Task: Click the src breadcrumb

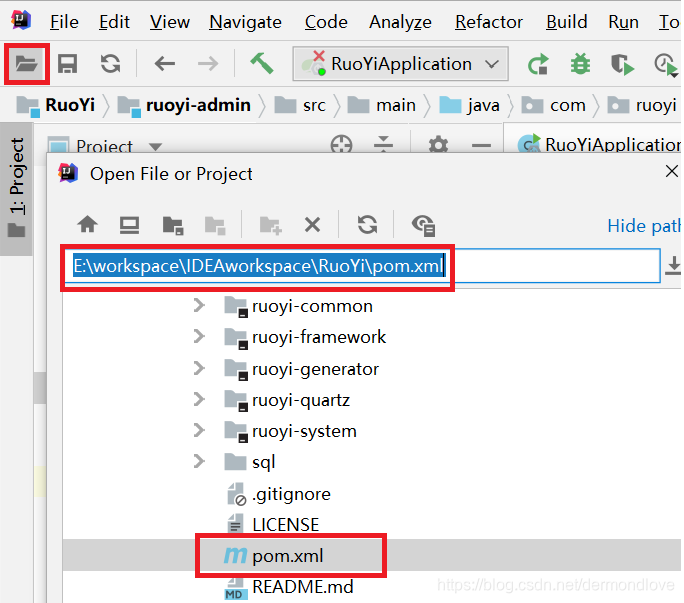Action: (x=300, y=105)
